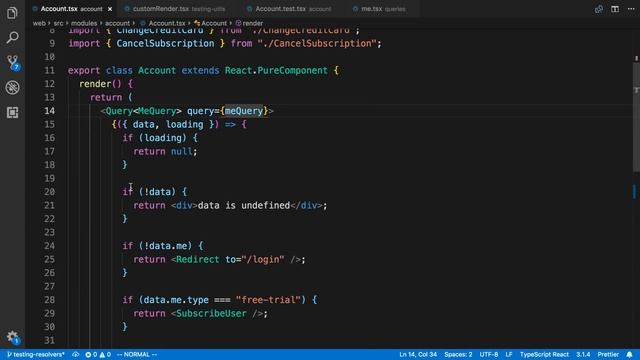Click the SubscribeUser component
The width and height of the screenshot is (640, 360).
click(x=211, y=313)
